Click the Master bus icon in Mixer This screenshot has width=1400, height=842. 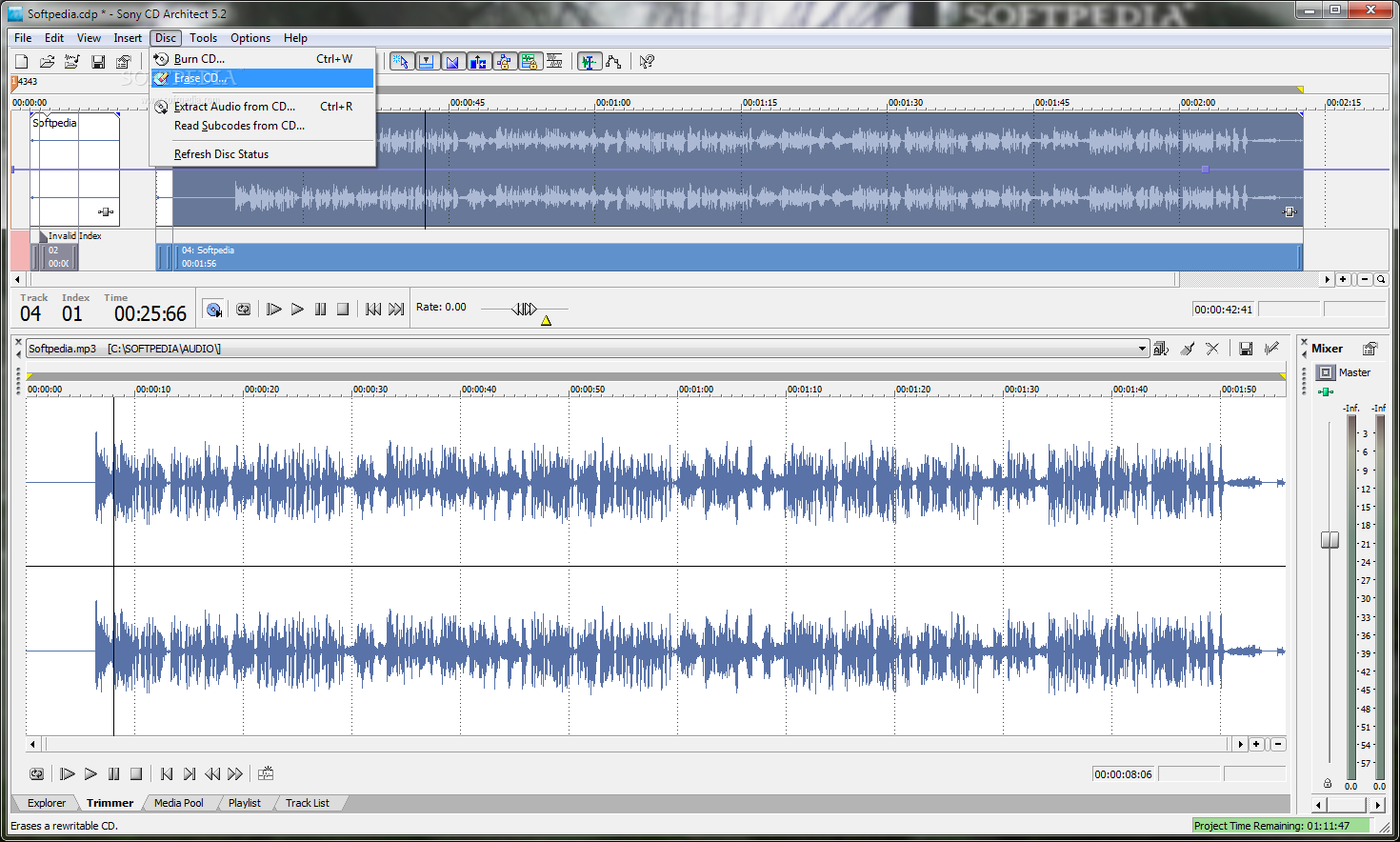click(1326, 372)
